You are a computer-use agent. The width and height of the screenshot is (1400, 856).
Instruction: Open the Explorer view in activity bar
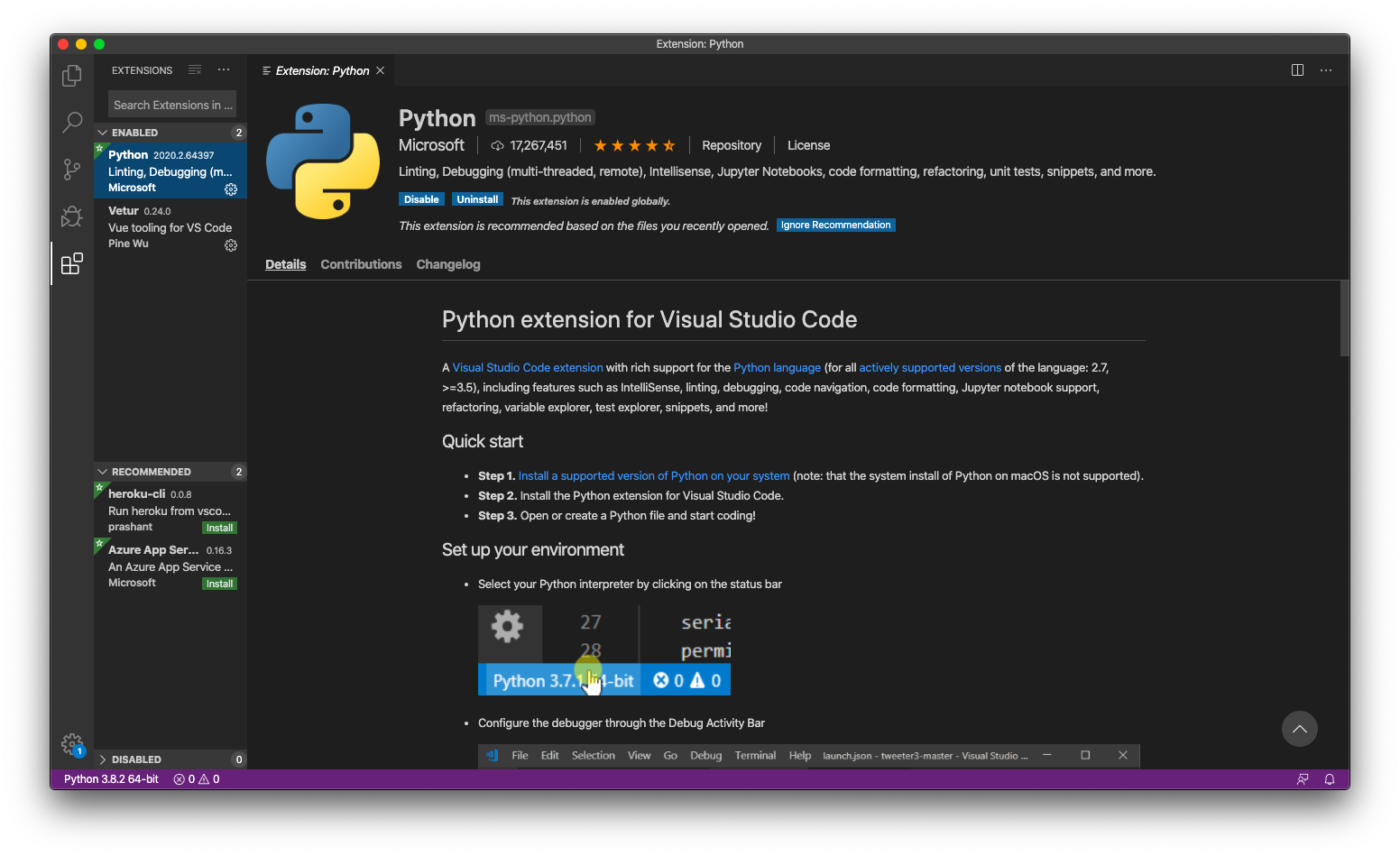(x=72, y=77)
